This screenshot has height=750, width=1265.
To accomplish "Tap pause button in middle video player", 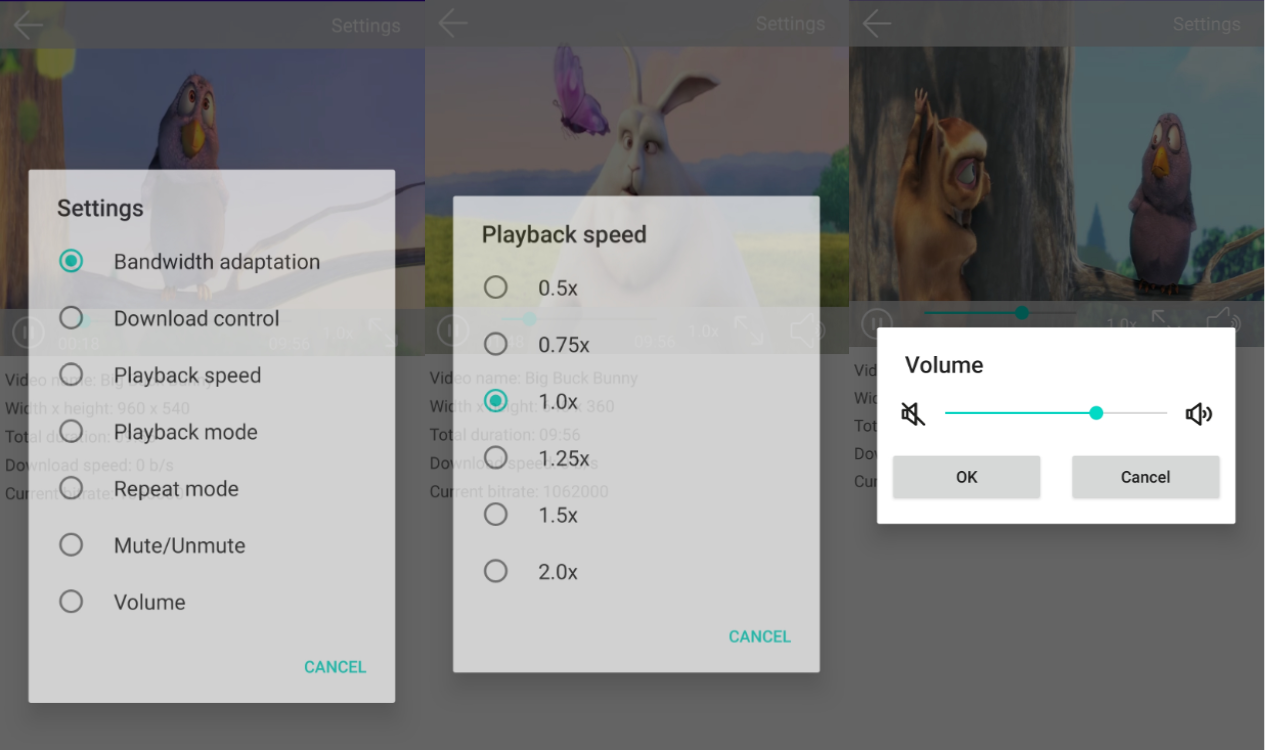I will coord(453,330).
